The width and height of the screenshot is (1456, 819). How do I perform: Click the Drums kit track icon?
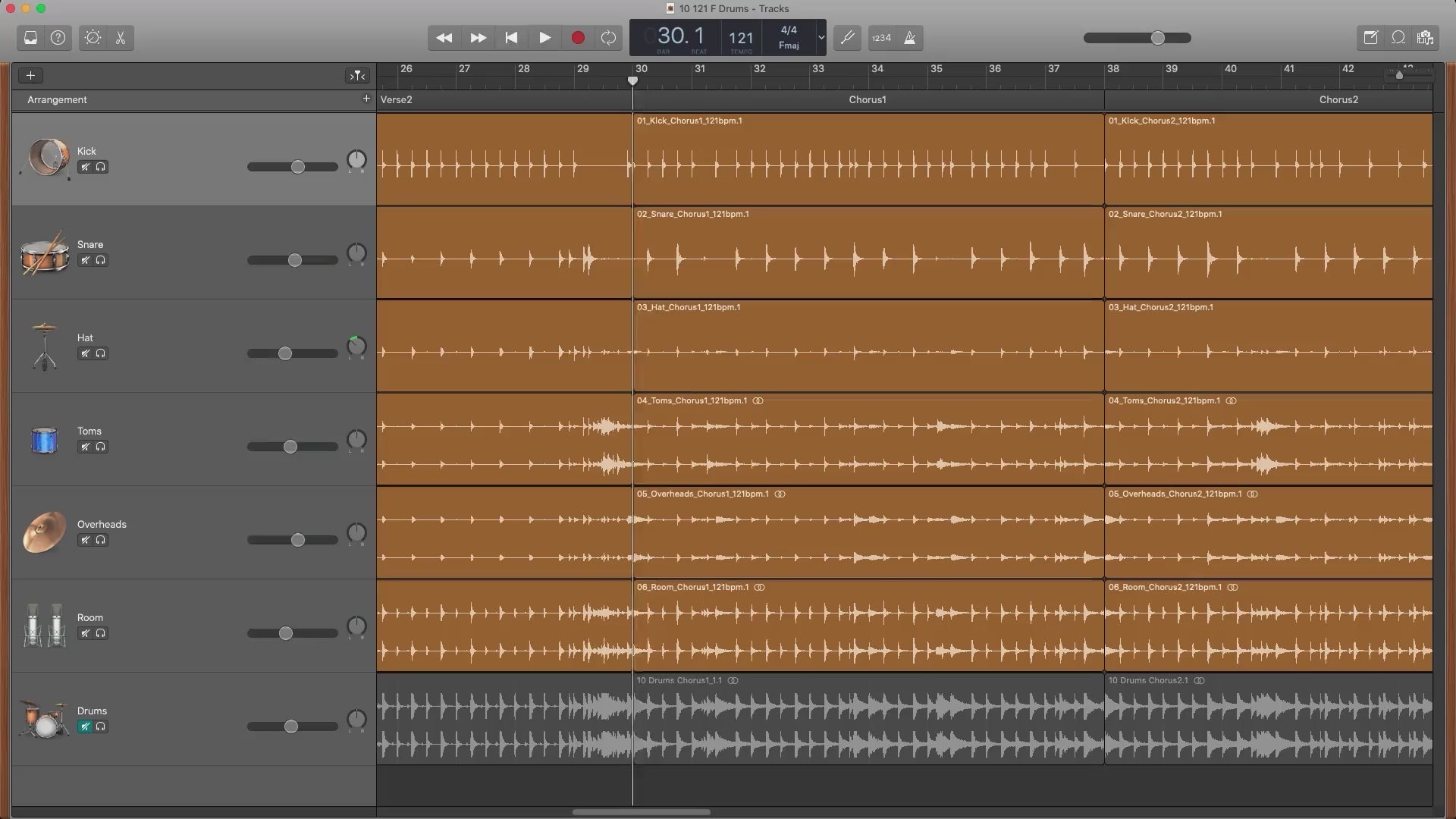(x=44, y=719)
